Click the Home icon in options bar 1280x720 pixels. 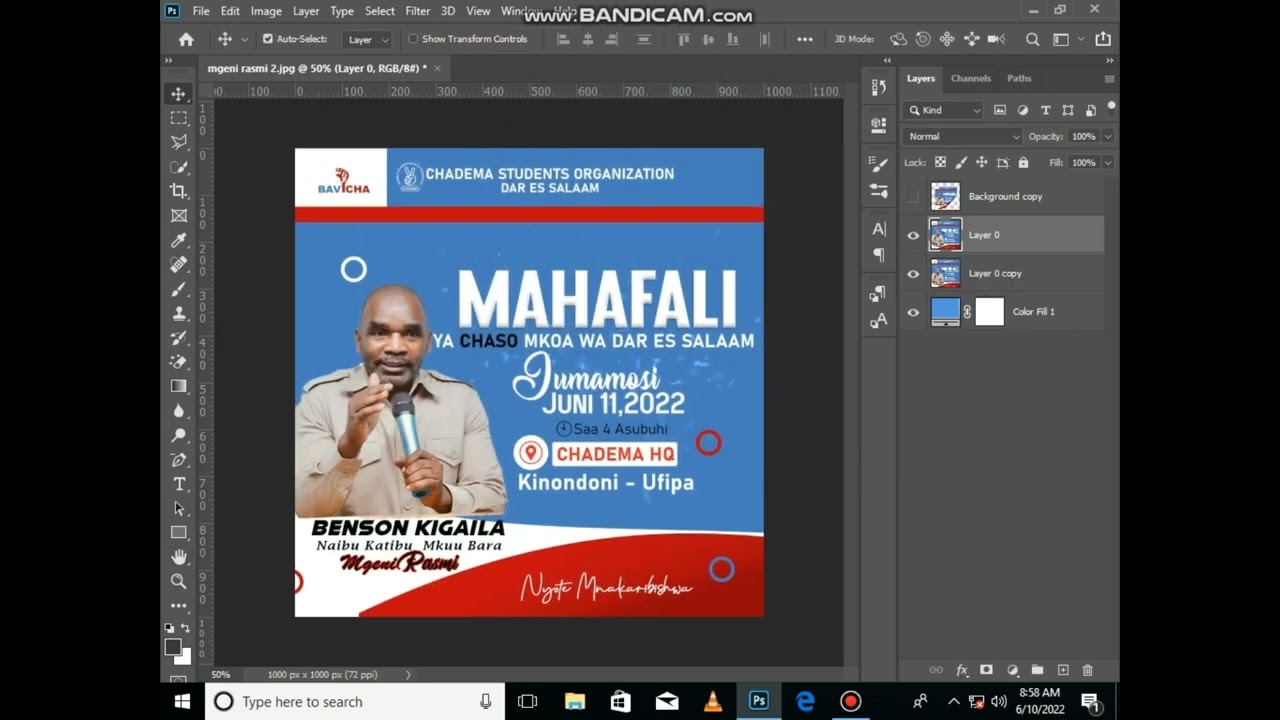[x=186, y=39]
